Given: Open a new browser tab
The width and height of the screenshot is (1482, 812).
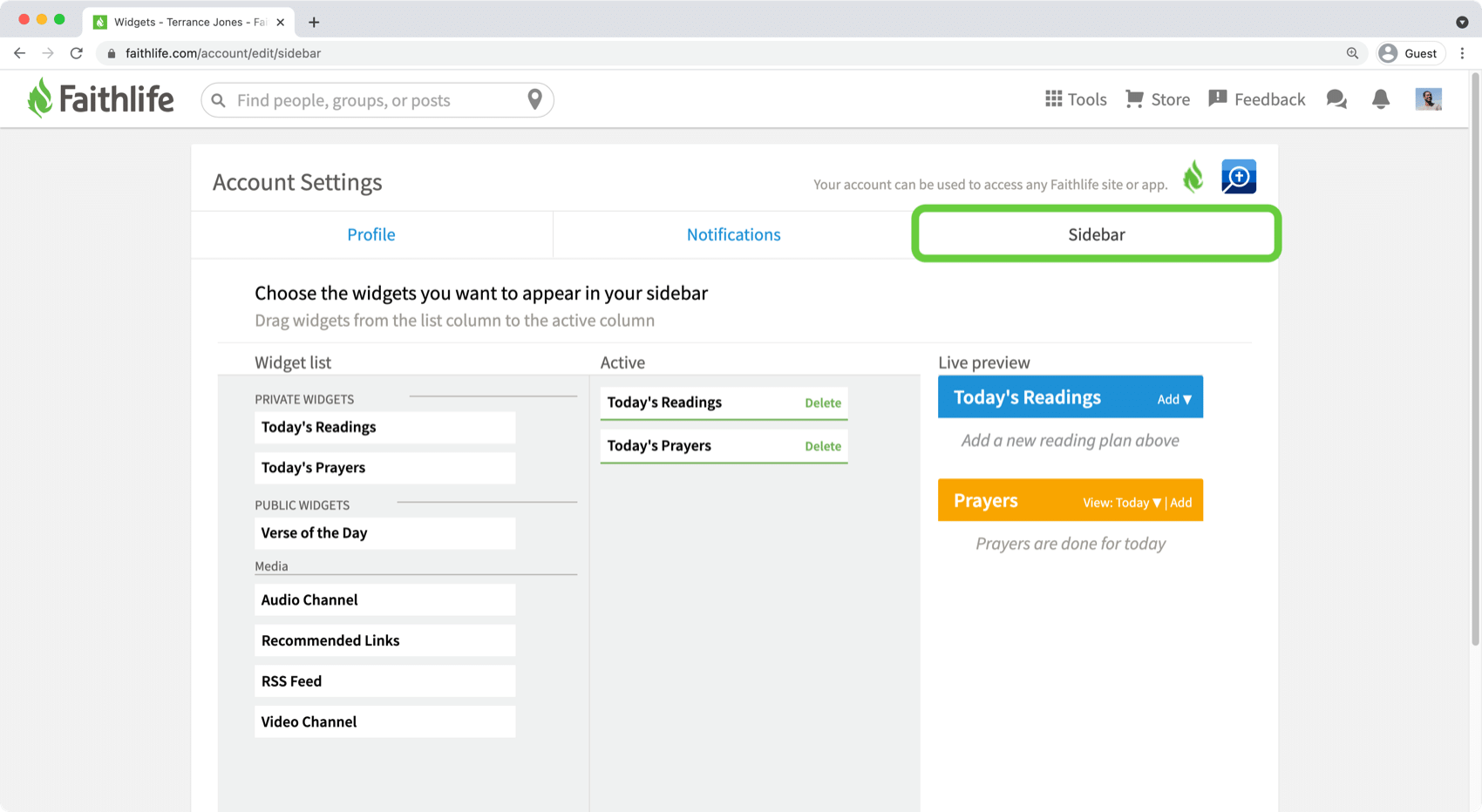Looking at the screenshot, I should (314, 22).
